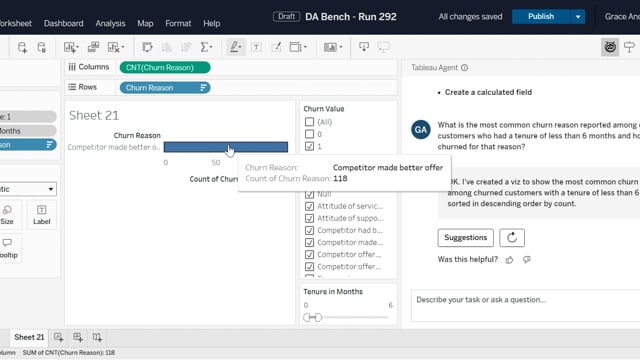Image resolution: width=640 pixels, height=360 pixels.
Task: Click the Show Me cards icon
Action: [x=330, y=47]
